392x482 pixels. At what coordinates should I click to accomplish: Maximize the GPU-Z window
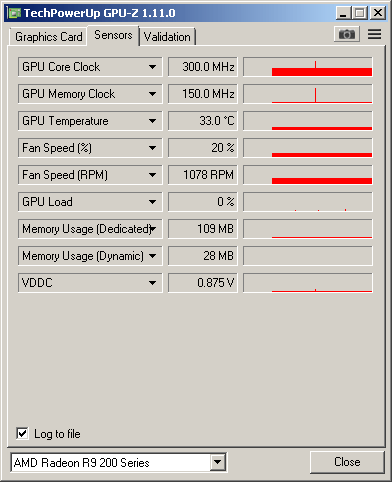point(360,13)
